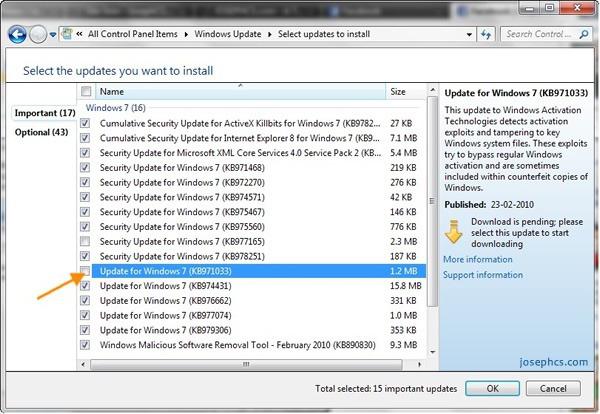This screenshot has width=600, height=414.
Task: Uncheck Security Update KB974571 checkbox
Action: point(85,197)
